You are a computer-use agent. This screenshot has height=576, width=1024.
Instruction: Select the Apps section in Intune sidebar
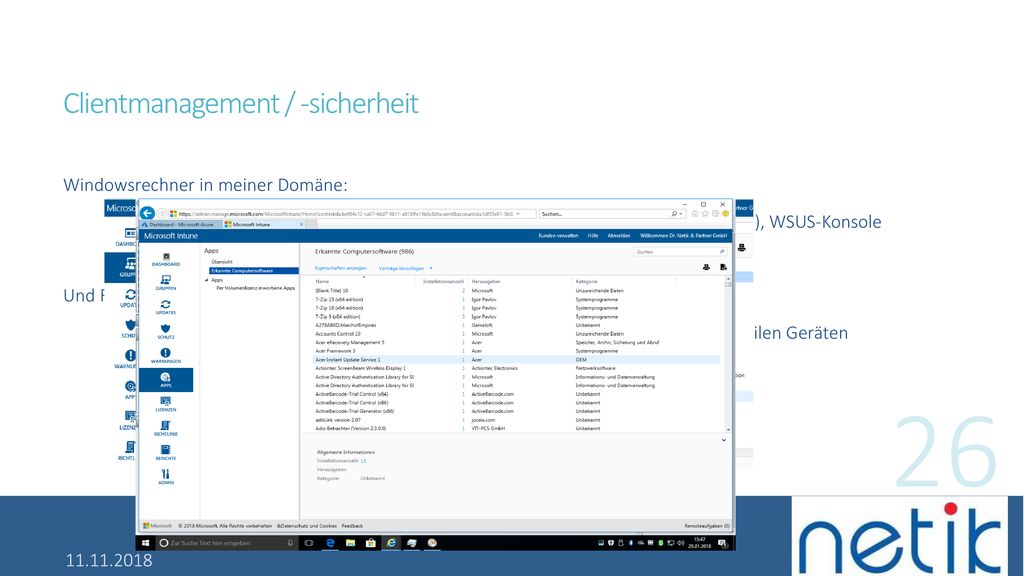click(x=166, y=380)
